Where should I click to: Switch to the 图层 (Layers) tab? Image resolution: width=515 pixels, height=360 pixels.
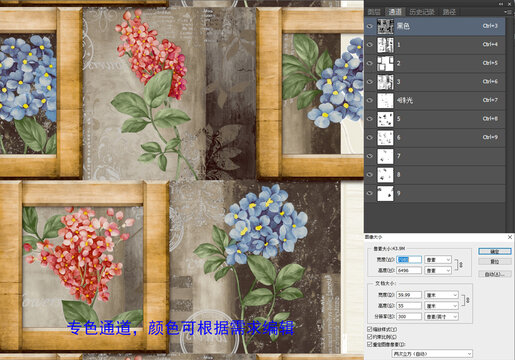pyautogui.click(x=374, y=12)
